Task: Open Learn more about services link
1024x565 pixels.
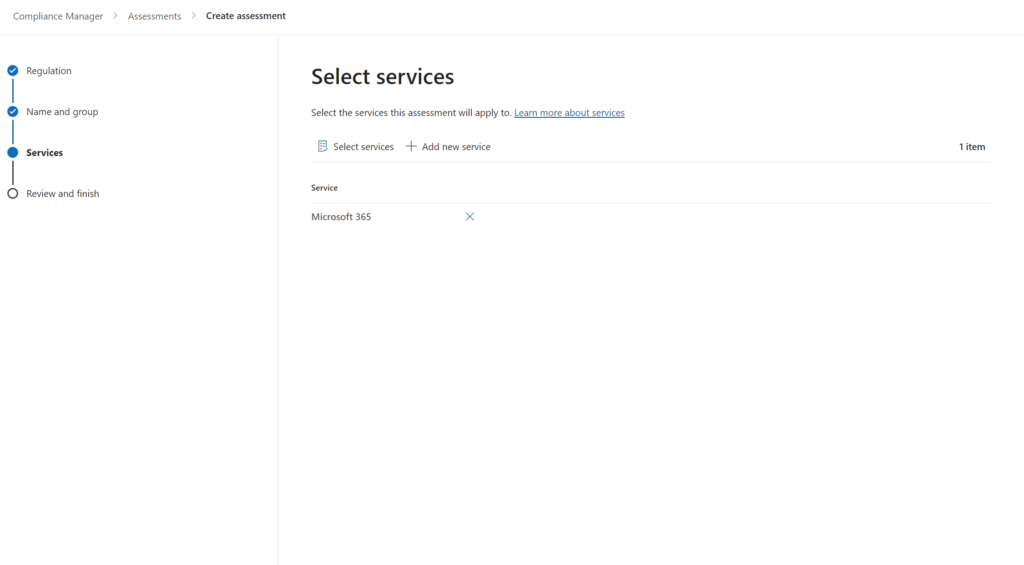Action: pos(569,113)
